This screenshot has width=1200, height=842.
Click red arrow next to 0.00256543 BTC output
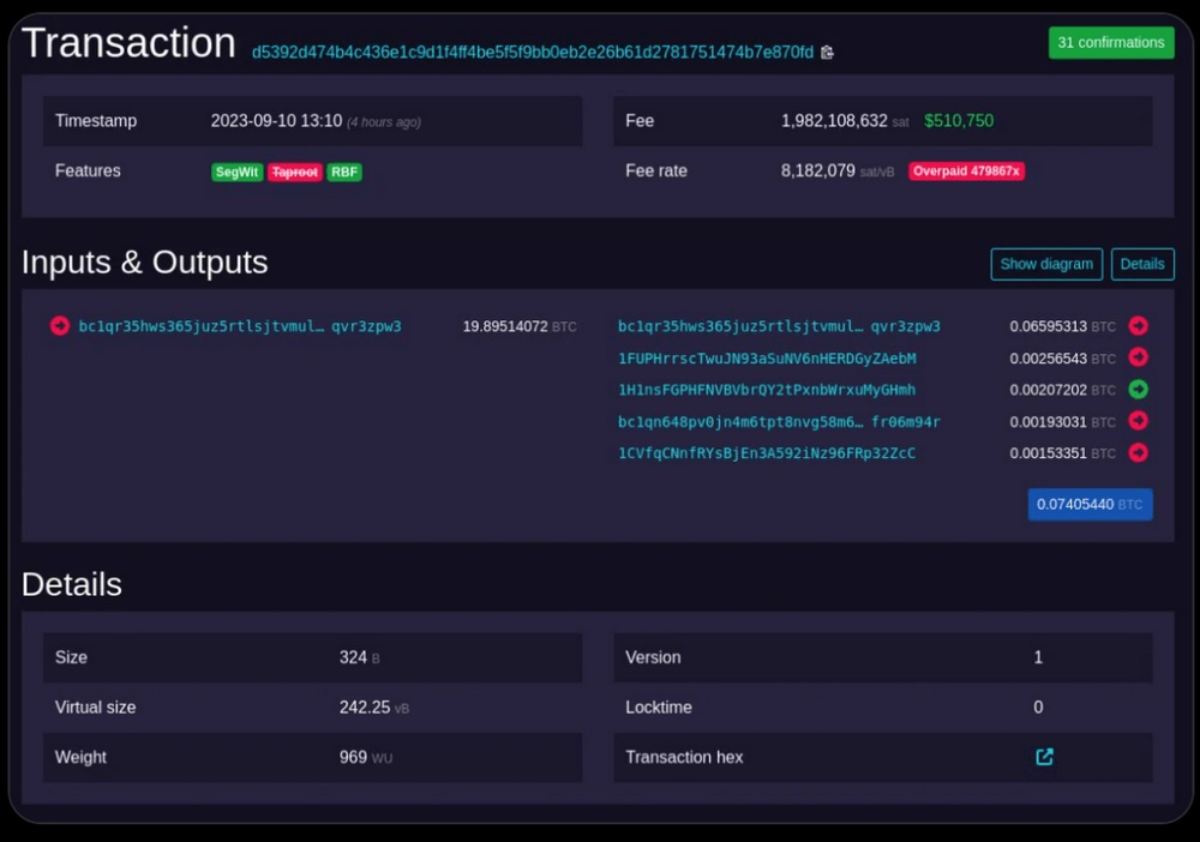click(1138, 358)
